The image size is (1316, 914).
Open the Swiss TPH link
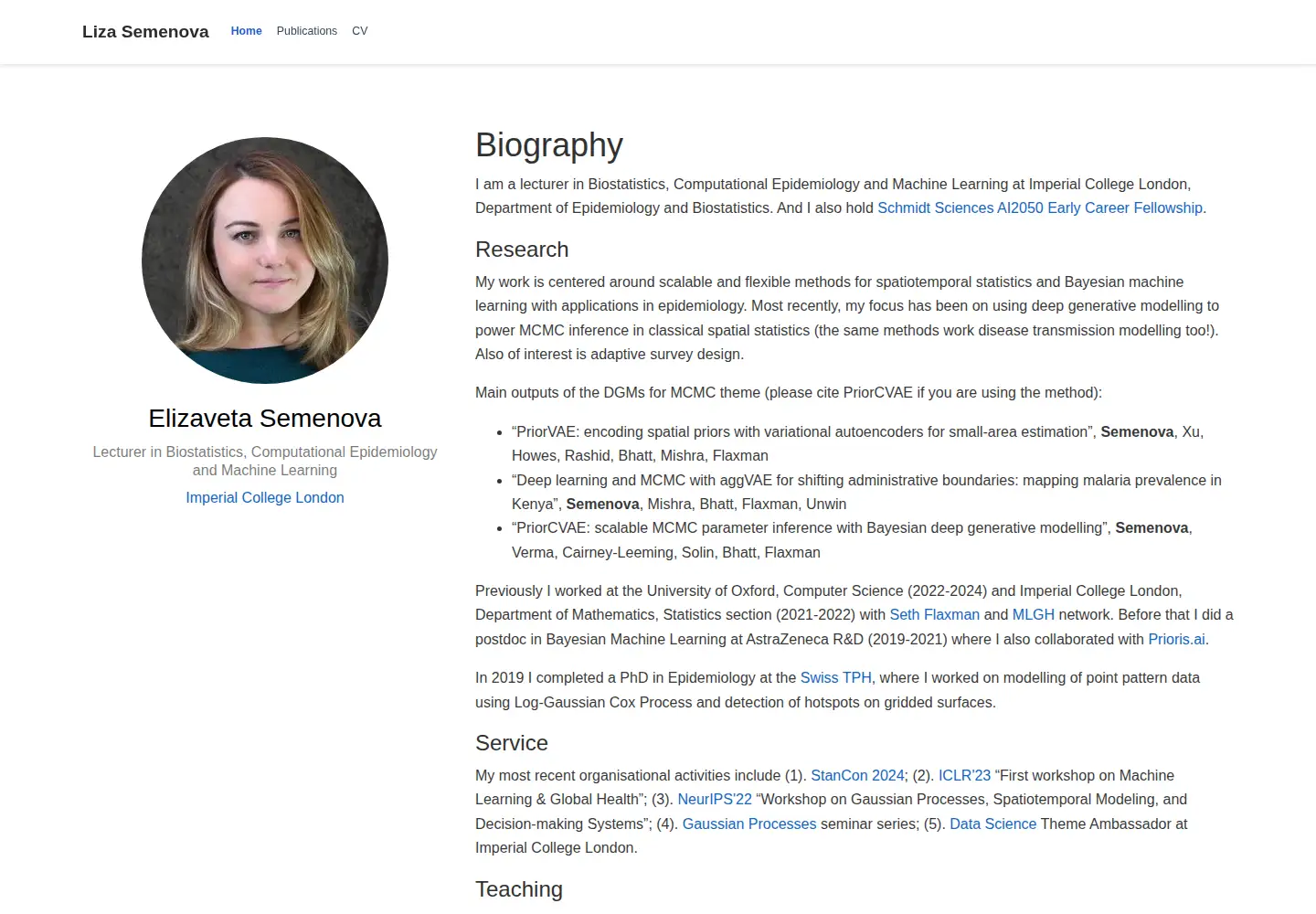tap(836, 677)
